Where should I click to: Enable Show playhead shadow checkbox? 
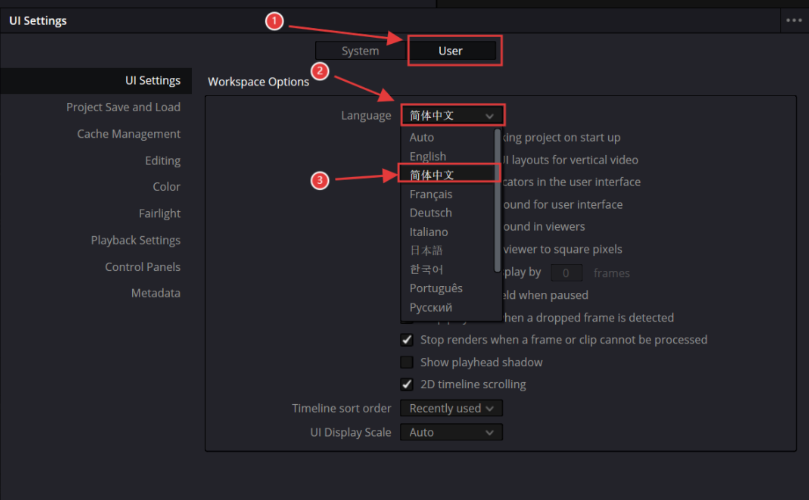407,362
